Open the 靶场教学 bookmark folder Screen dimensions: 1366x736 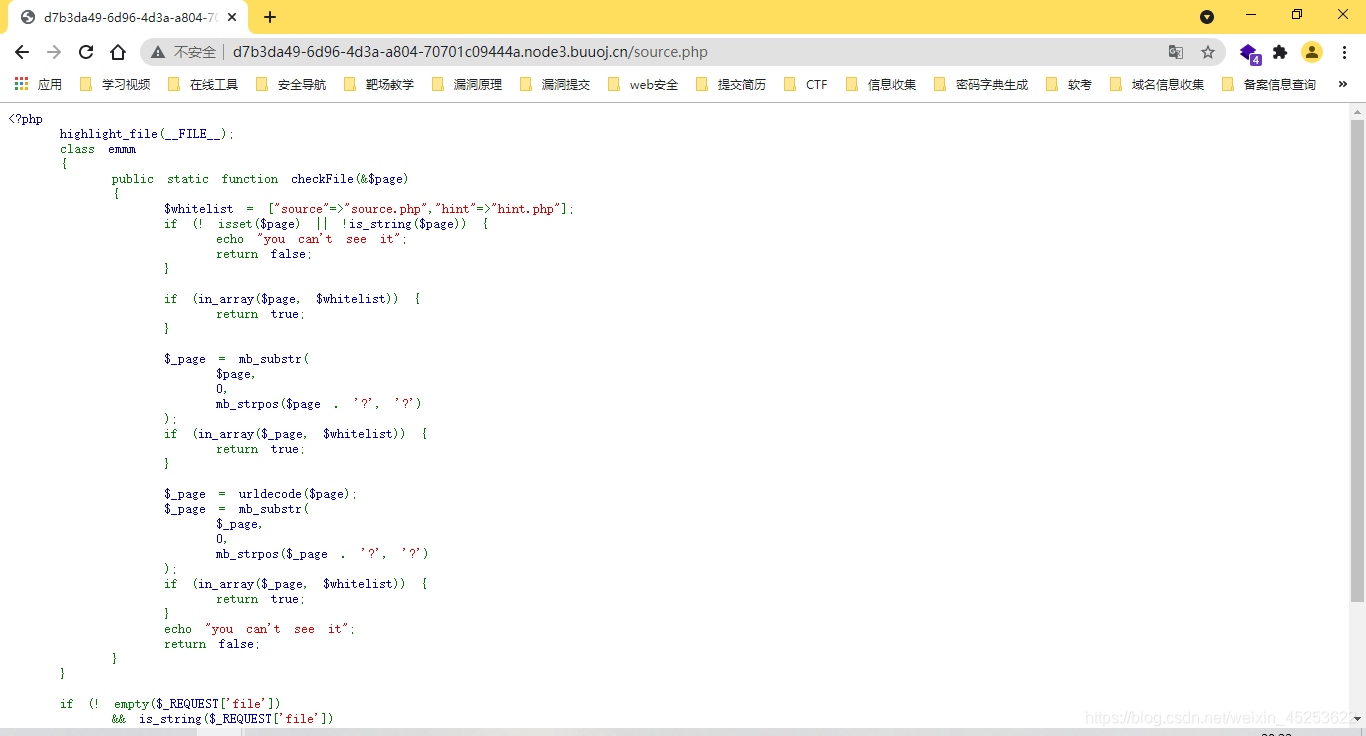[379, 85]
